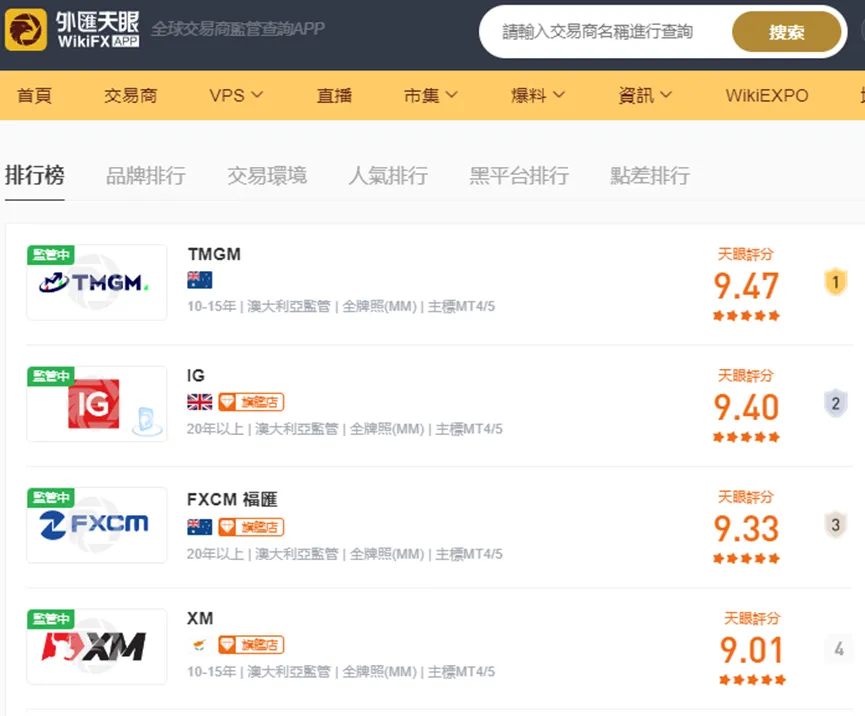Click the 監管中 tag on IG logo
Image resolution: width=865 pixels, height=716 pixels.
point(51,376)
